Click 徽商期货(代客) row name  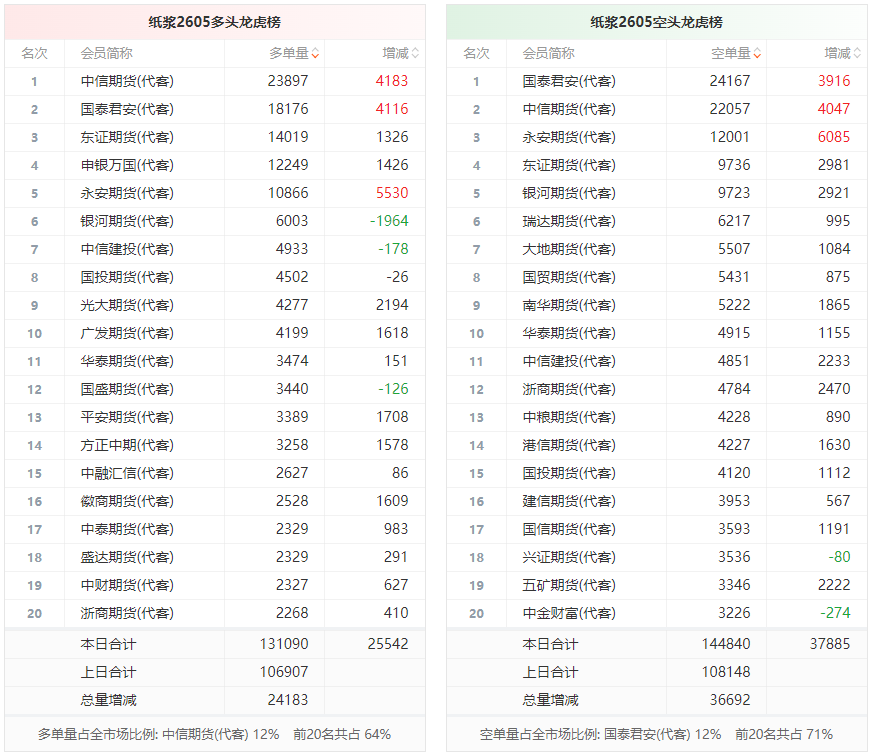127,501
